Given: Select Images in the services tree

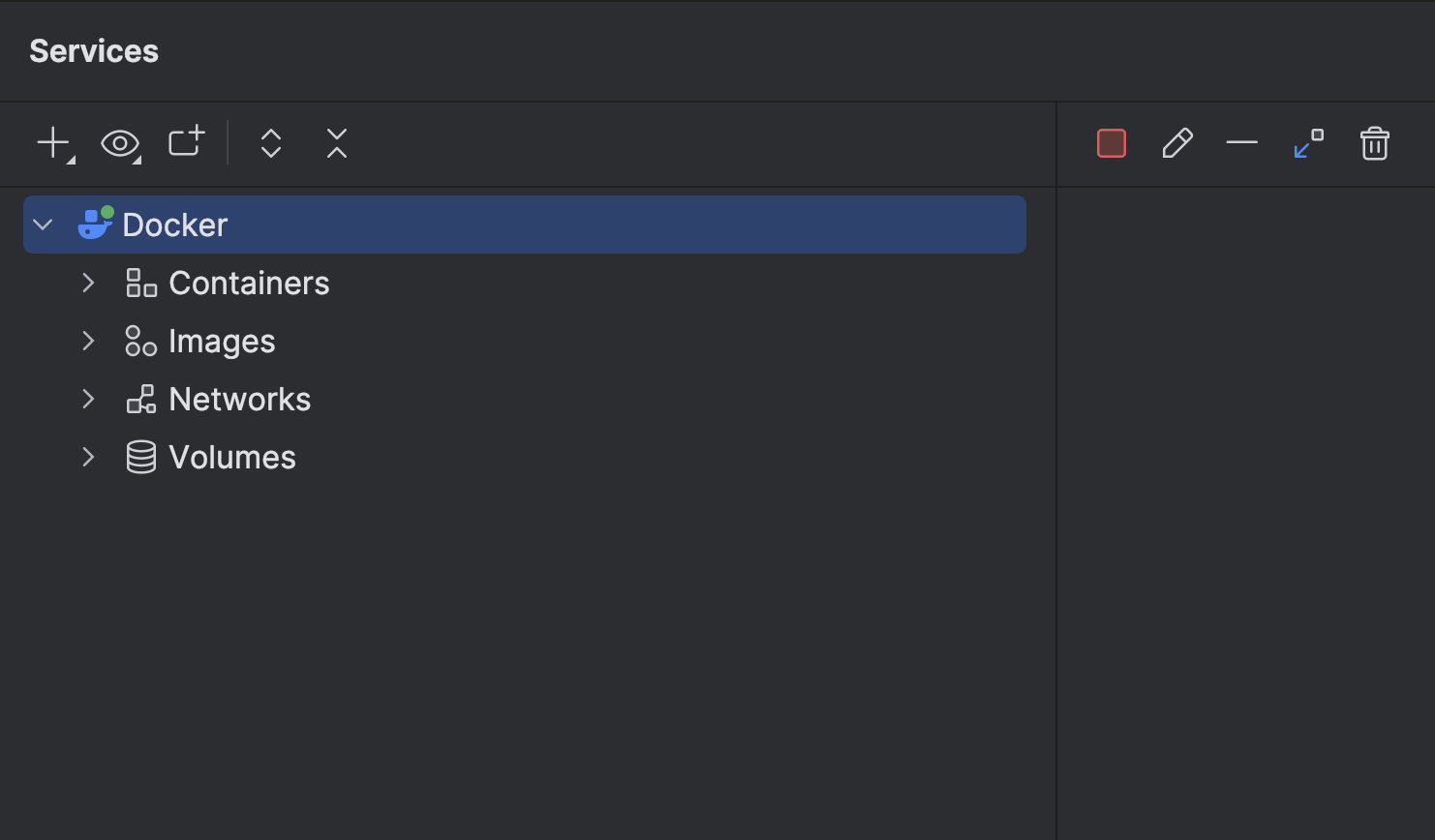Looking at the screenshot, I should (222, 341).
